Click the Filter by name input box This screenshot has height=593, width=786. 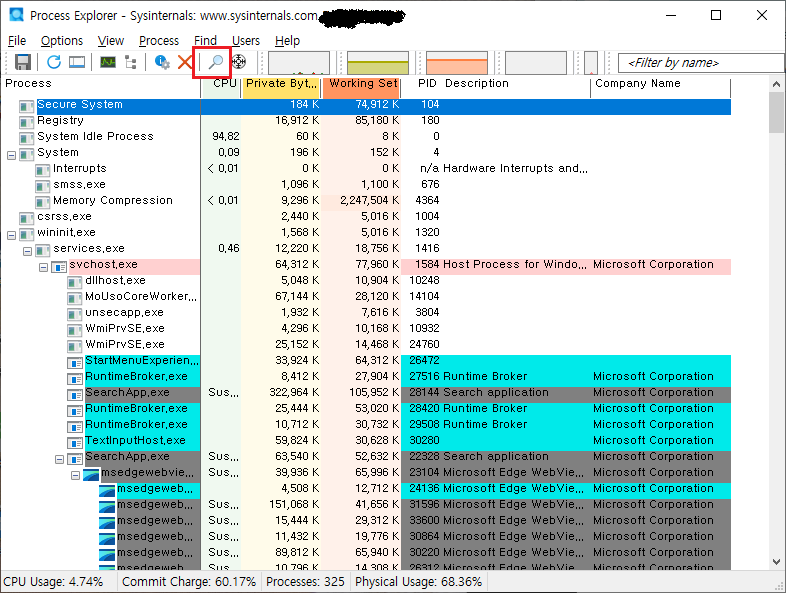pyautogui.click(x=701, y=63)
